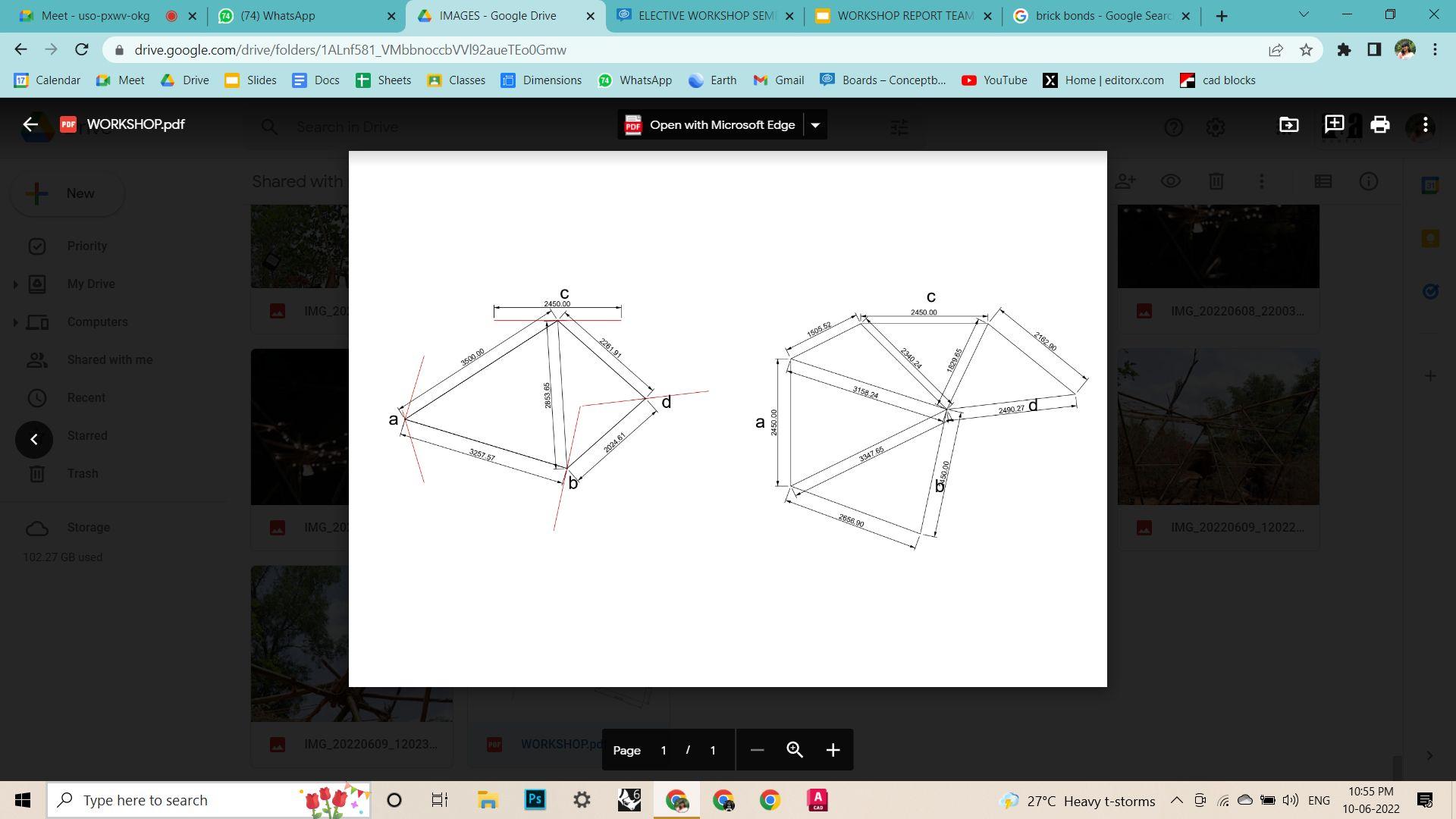Add a comment to the PDF

click(1334, 125)
